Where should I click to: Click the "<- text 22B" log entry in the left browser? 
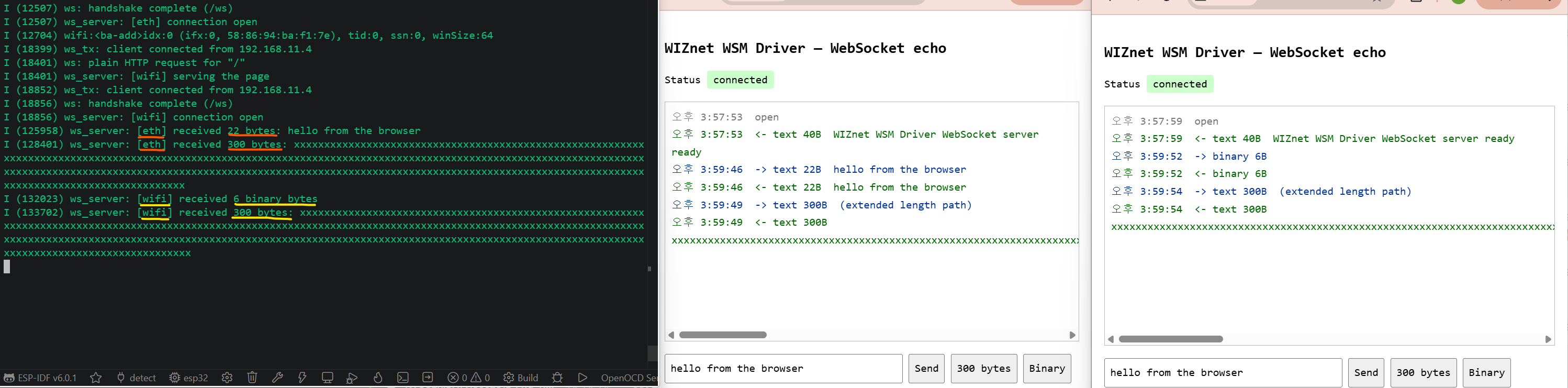[819, 187]
